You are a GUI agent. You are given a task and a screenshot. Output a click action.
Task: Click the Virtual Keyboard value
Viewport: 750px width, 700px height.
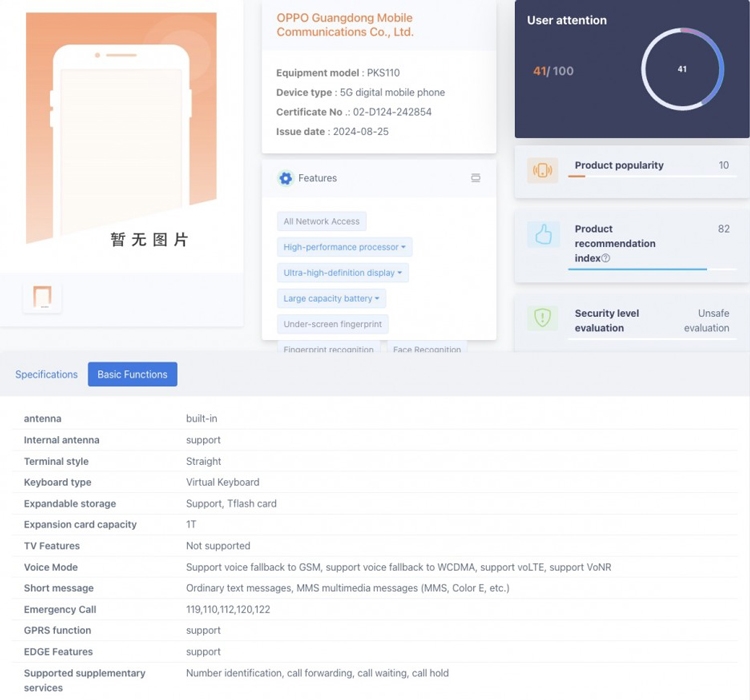coord(222,482)
